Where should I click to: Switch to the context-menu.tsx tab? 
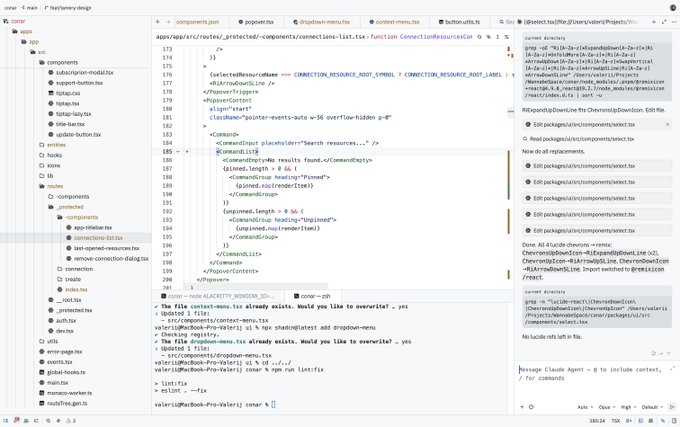click(x=395, y=22)
